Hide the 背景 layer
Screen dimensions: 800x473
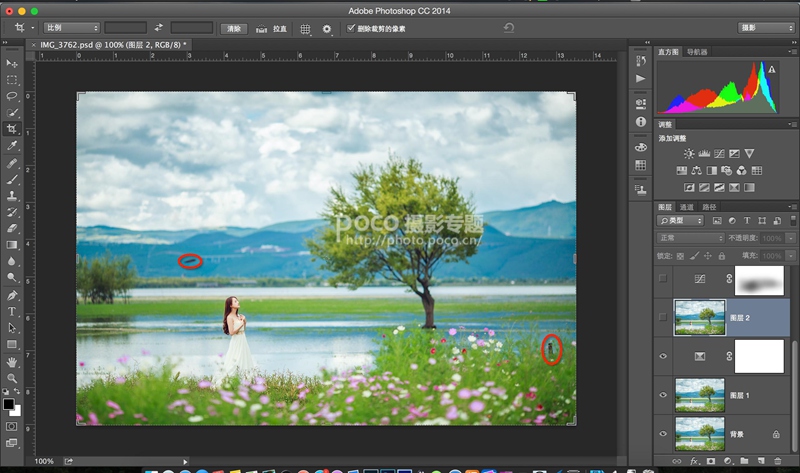point(663,434)
